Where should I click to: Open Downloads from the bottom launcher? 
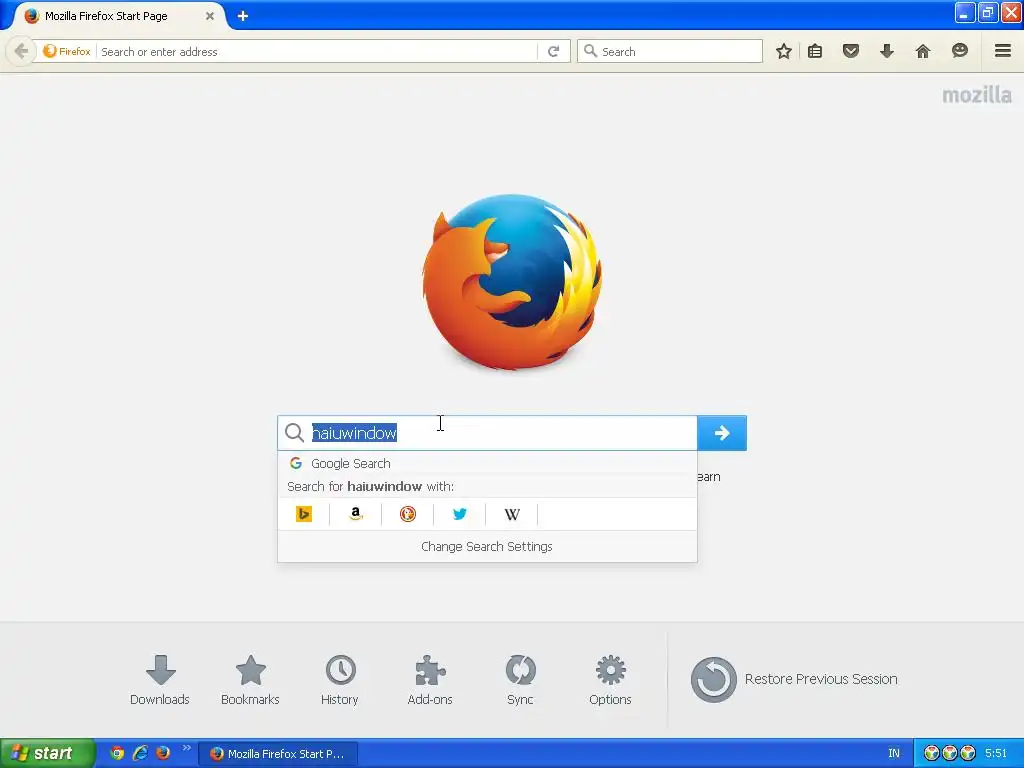point(160,680)
